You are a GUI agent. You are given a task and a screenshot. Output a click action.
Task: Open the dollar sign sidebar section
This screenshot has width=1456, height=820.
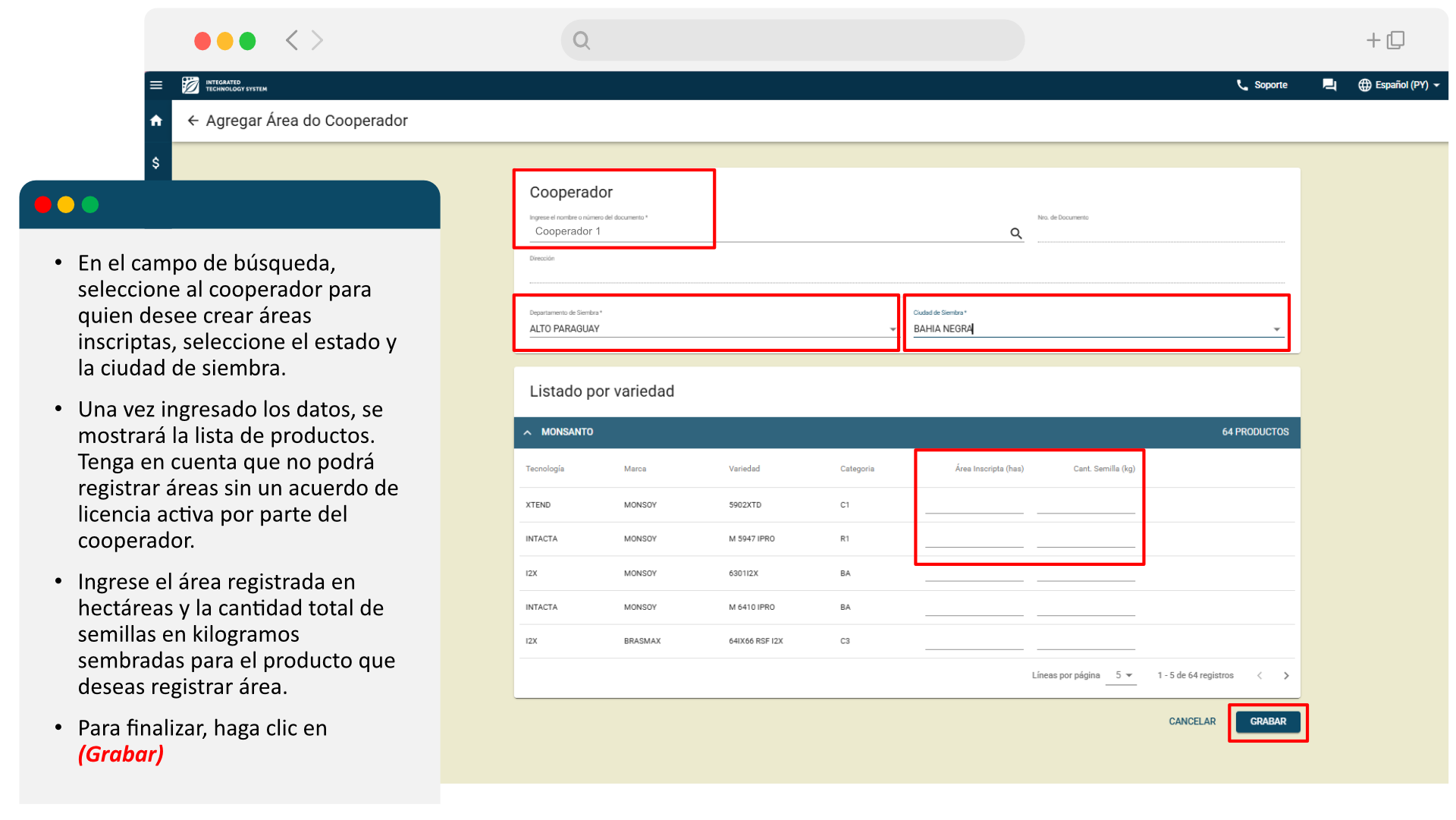[x=156, y=162]
